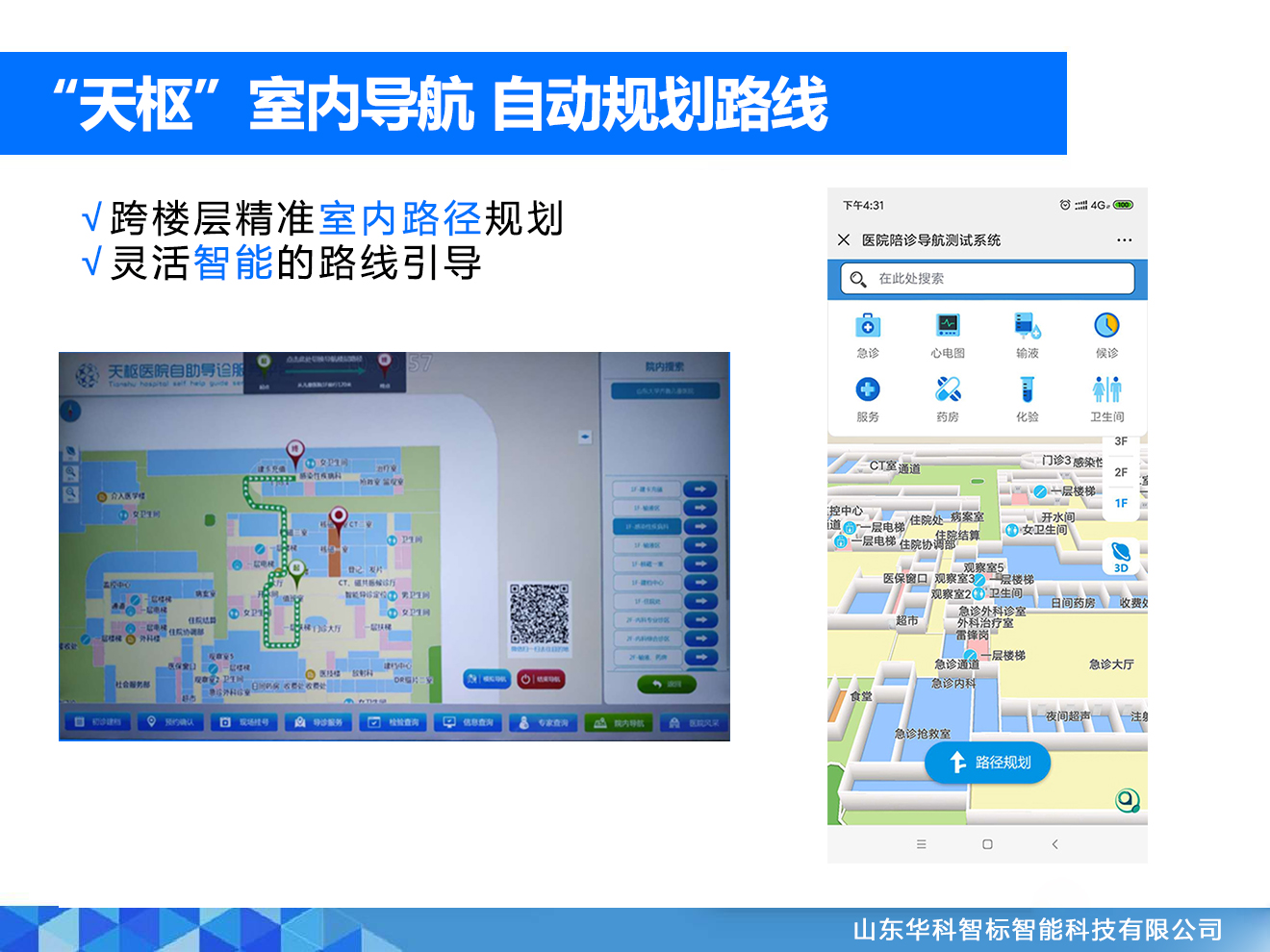Select the 卫生间 restroom locator icon
1270x952 pixels.
coord(1106,389)
